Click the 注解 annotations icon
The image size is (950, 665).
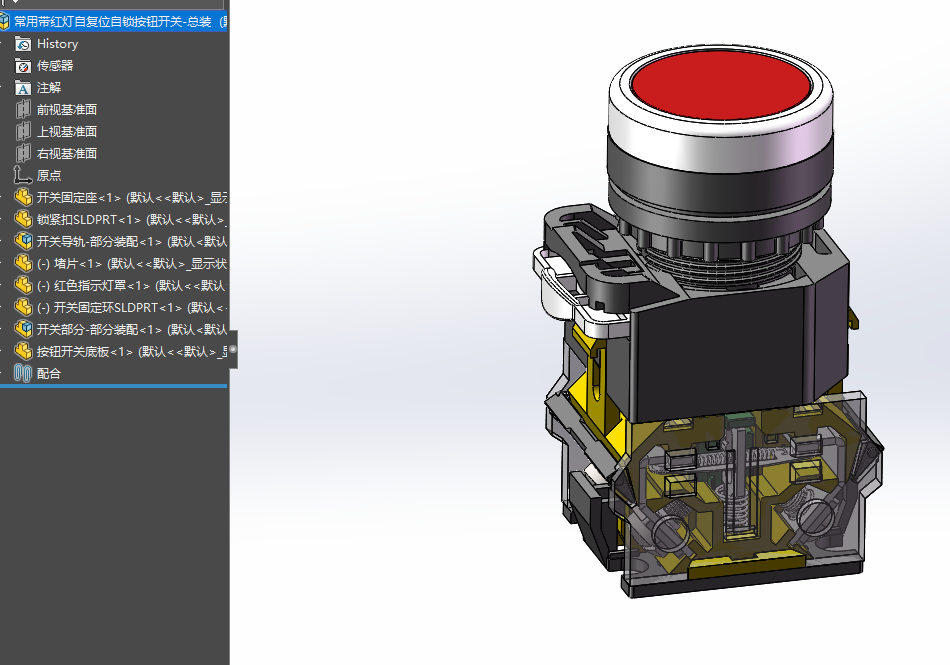point(23,88)
